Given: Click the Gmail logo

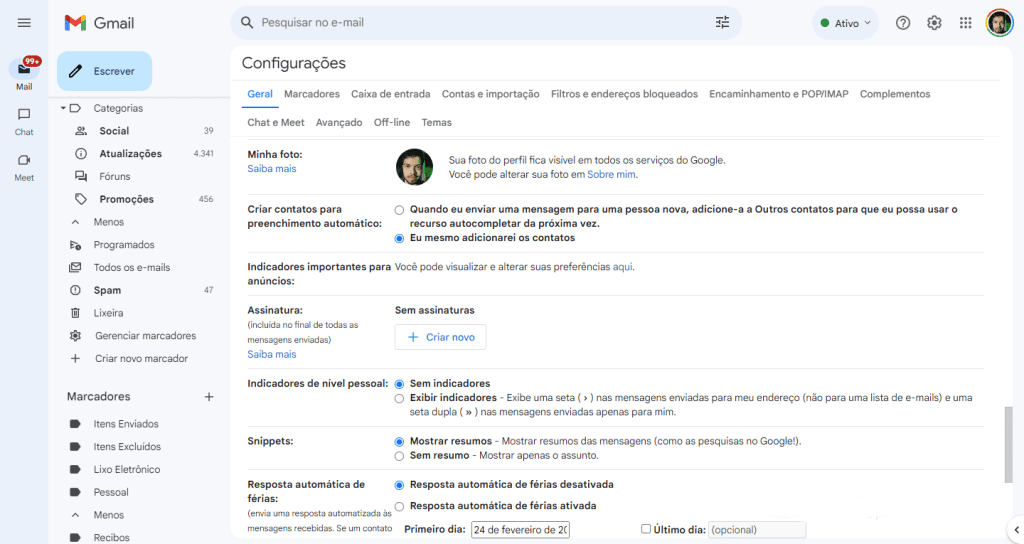Looking at the screenshot, I should pos(99,23).
